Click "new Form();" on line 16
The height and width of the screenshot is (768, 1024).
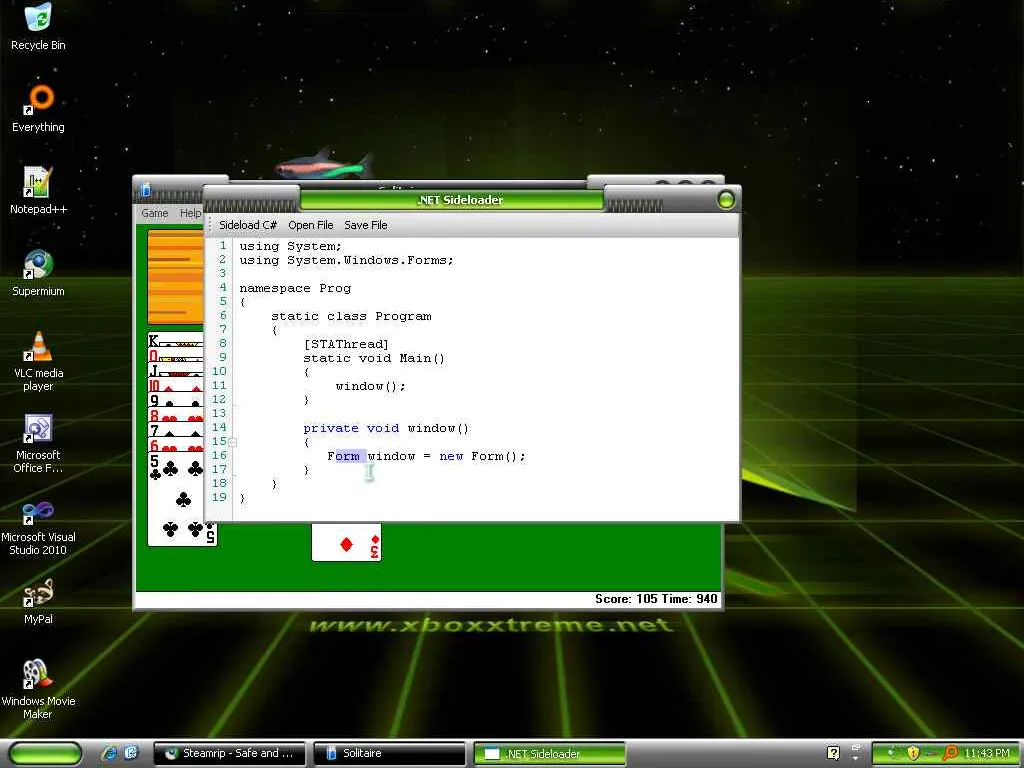point(483,456)
